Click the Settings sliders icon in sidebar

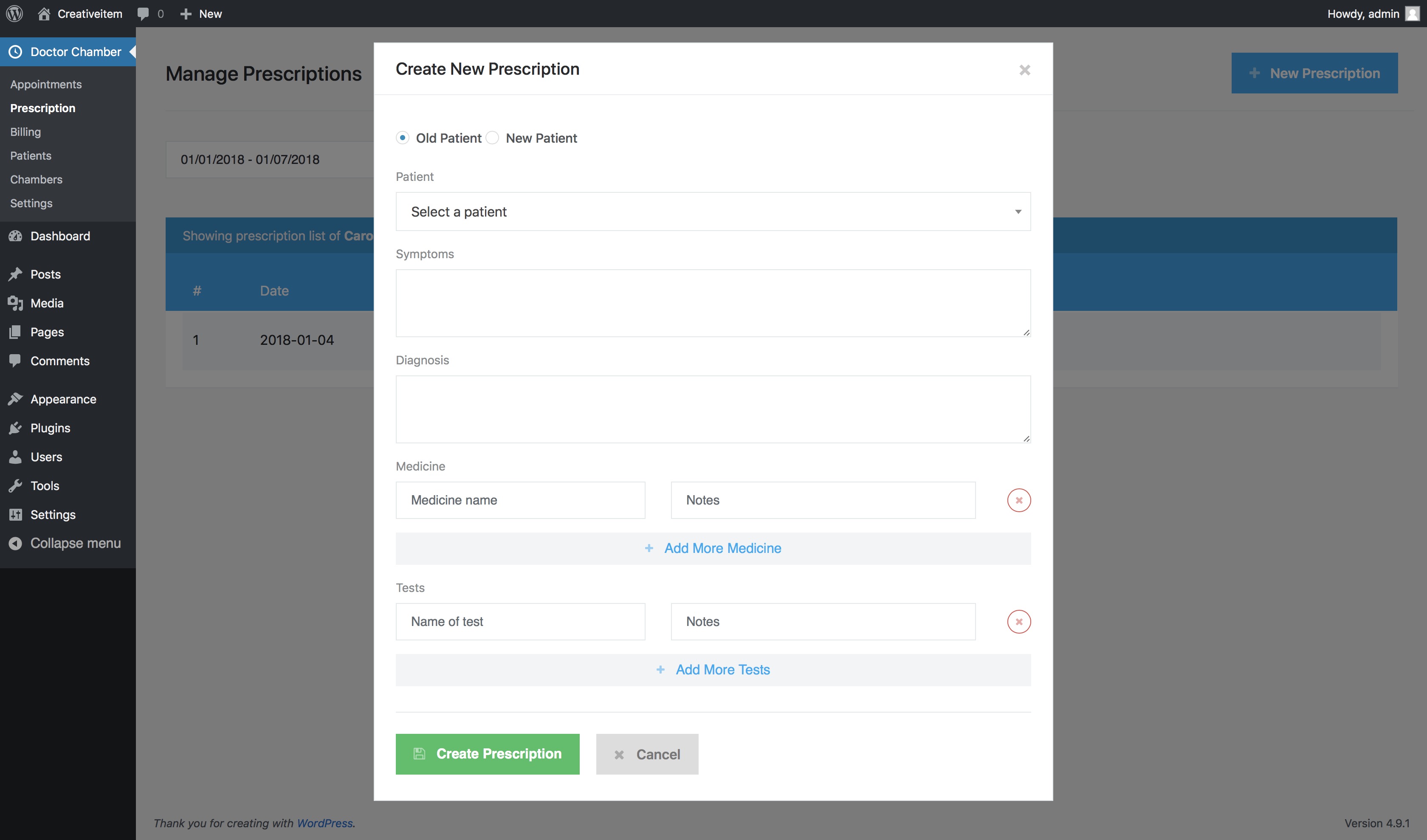pos(15,515)
